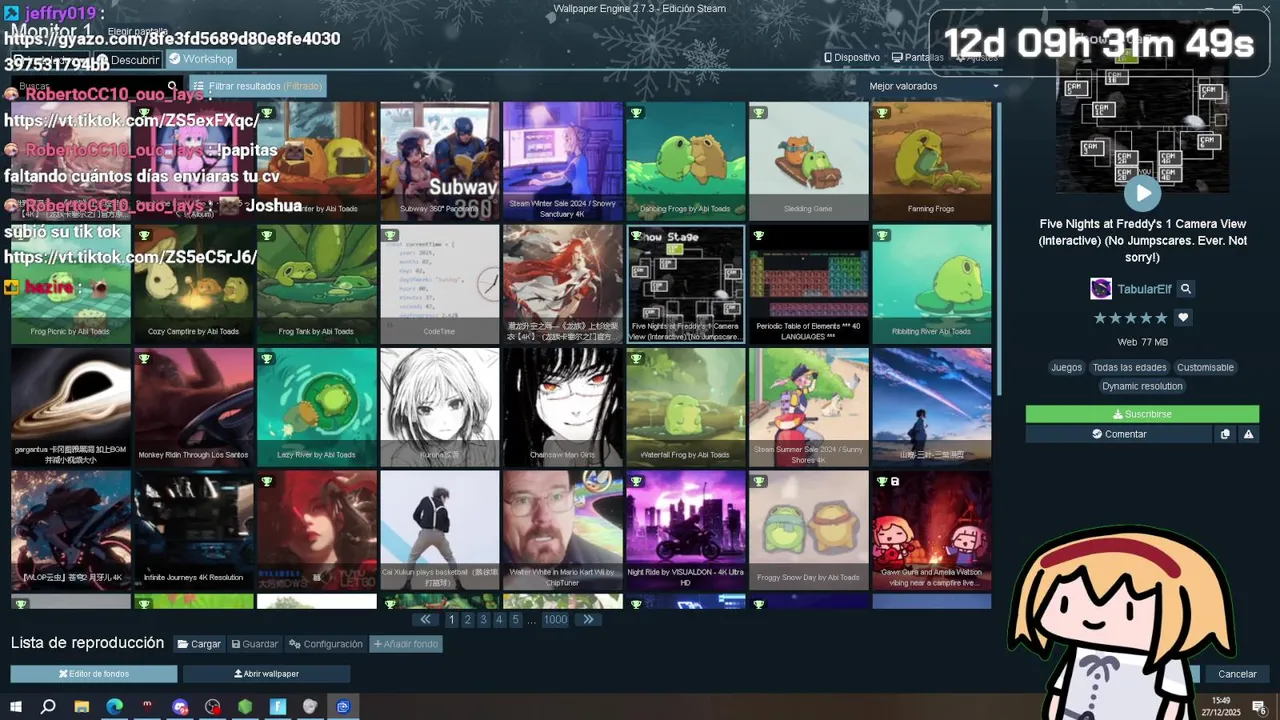Image resolution: width=1280 pixels, height=720 pixels.
Task: Select Monkey Ridin Through Los Santos thumbnail
Action: click(x=193, y=407)
